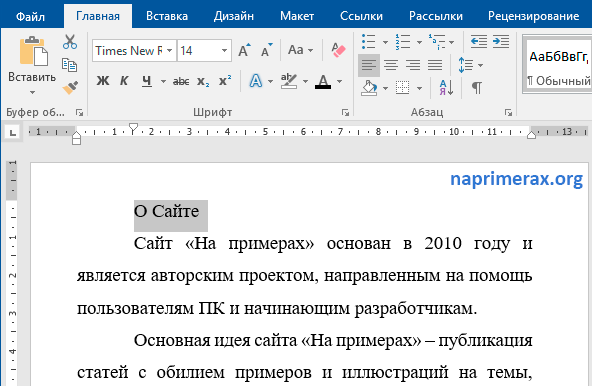Activate the Format Painter brush
Viewport: 592px width, 386px height.
pos(70,88)
